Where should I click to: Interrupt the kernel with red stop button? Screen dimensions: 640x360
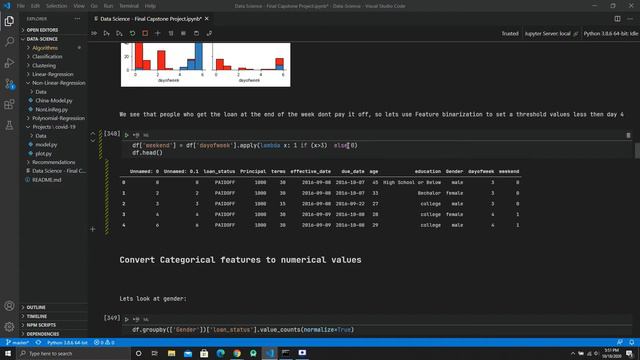point(145,33)
